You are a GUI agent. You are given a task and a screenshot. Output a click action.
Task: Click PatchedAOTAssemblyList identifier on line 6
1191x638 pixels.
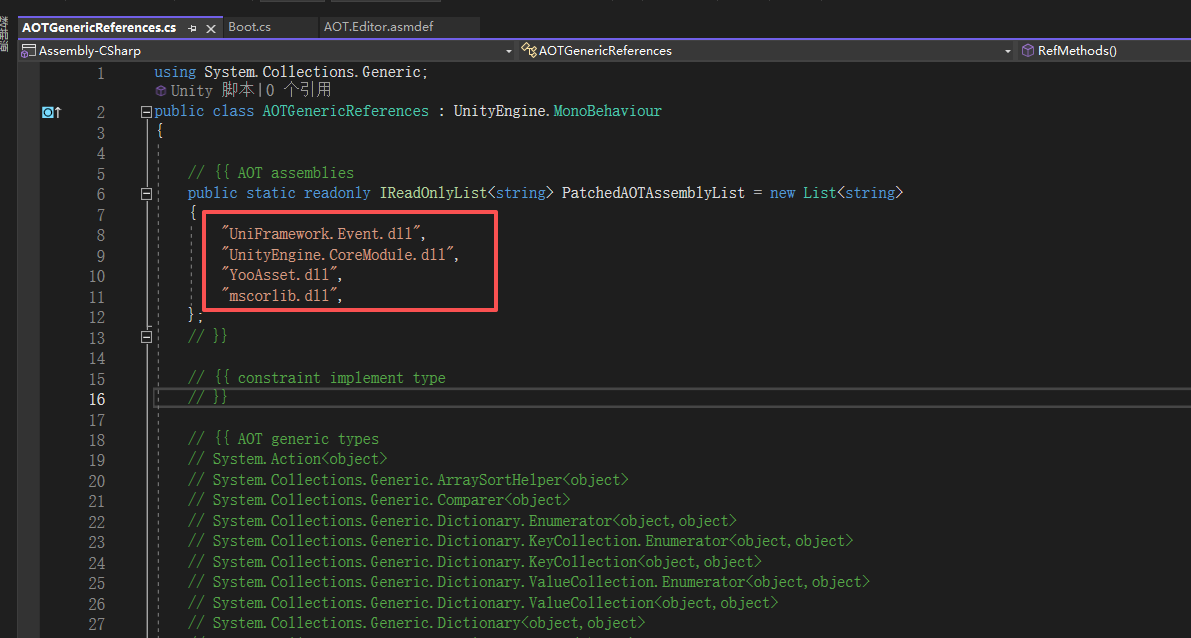pos(653,193)
